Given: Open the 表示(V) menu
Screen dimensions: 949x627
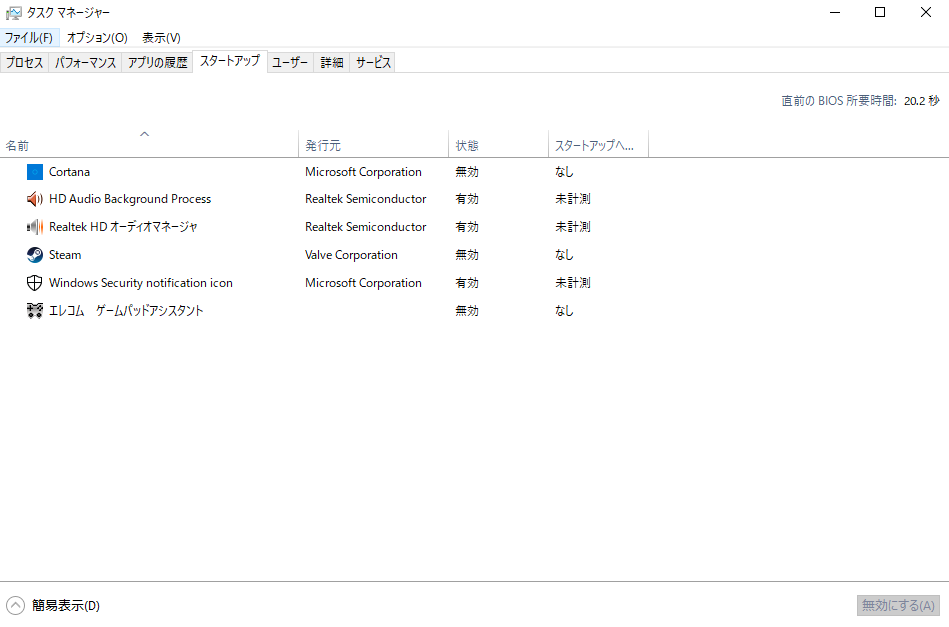Looking at the screenshot, I should (x=161, y=38).
